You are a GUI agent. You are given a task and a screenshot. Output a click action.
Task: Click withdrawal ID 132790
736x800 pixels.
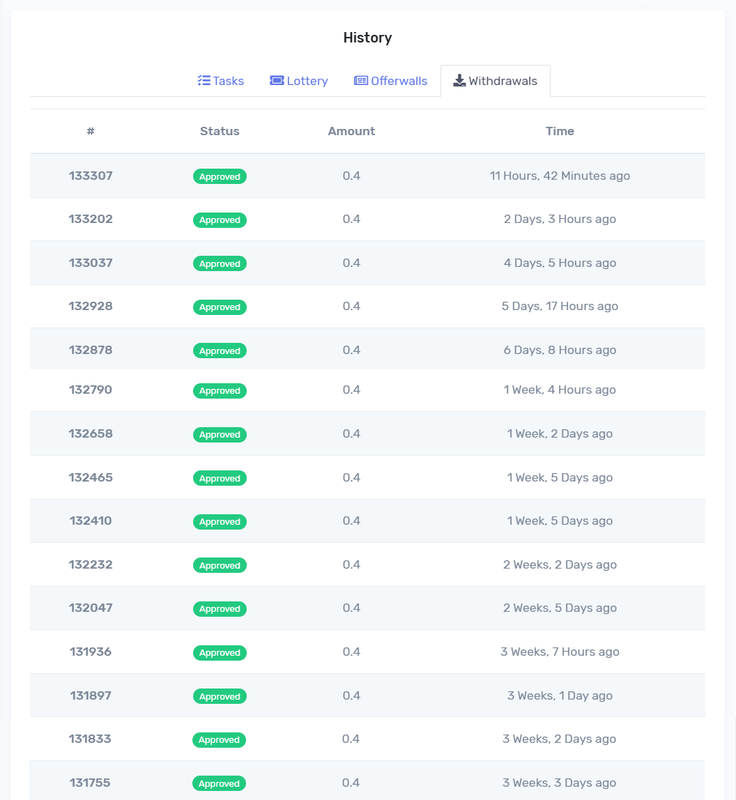click(x=90, y=390)
